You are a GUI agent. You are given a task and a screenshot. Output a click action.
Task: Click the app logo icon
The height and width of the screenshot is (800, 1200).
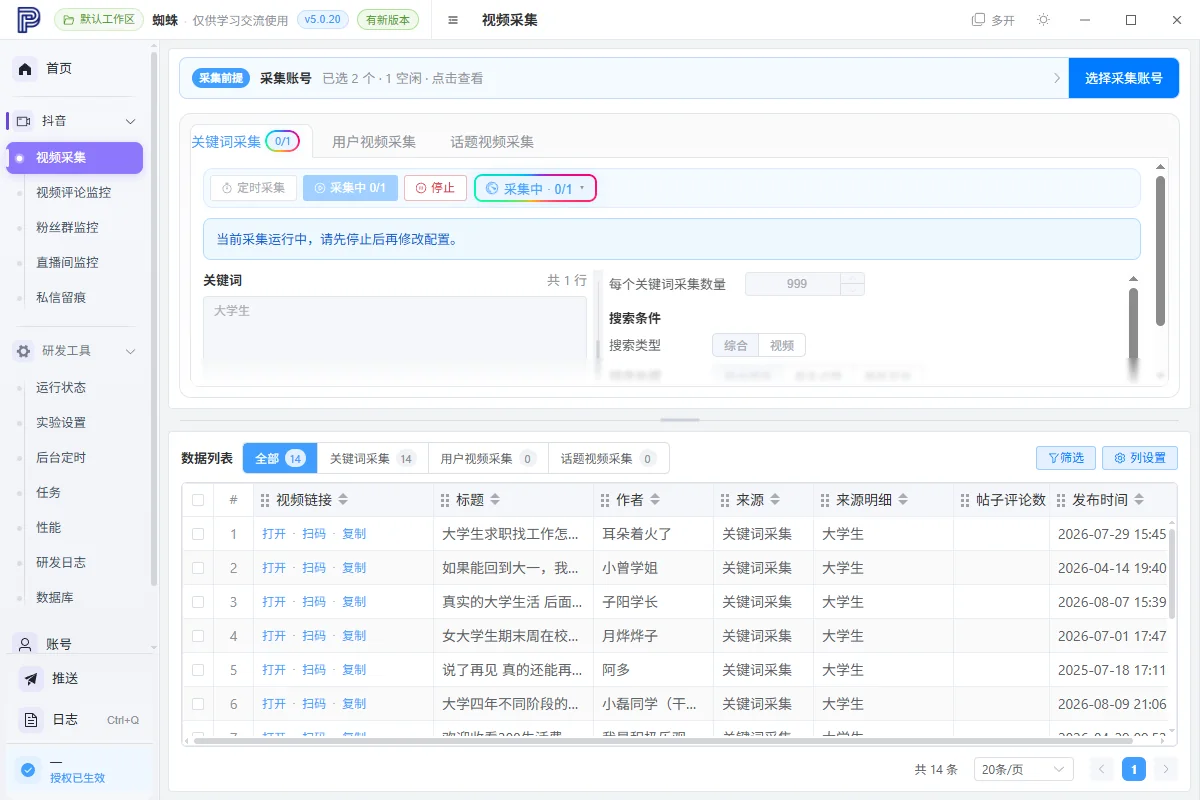point(28,20)
